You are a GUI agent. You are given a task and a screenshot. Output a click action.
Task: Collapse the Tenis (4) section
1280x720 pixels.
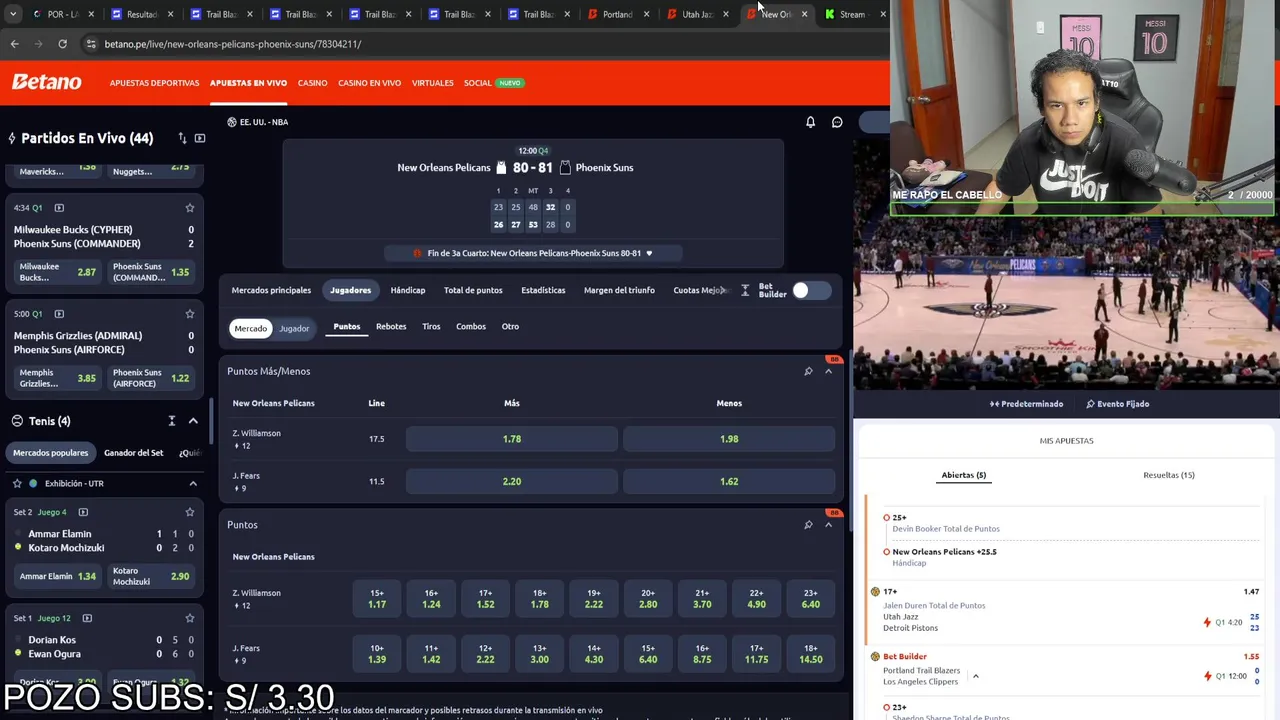point(193,421)
